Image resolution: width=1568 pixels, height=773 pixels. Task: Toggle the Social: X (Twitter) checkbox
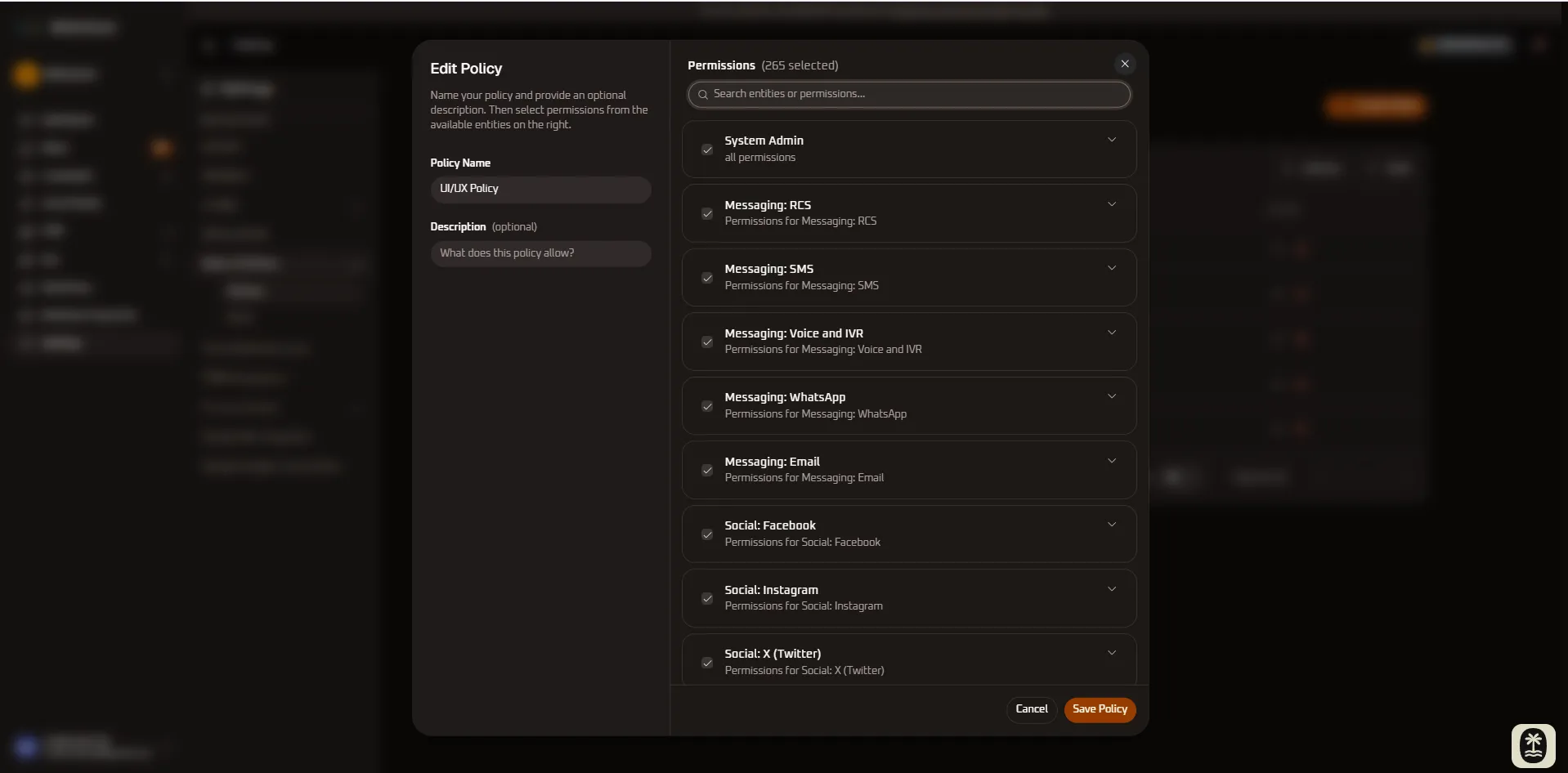tap(707, 663)
